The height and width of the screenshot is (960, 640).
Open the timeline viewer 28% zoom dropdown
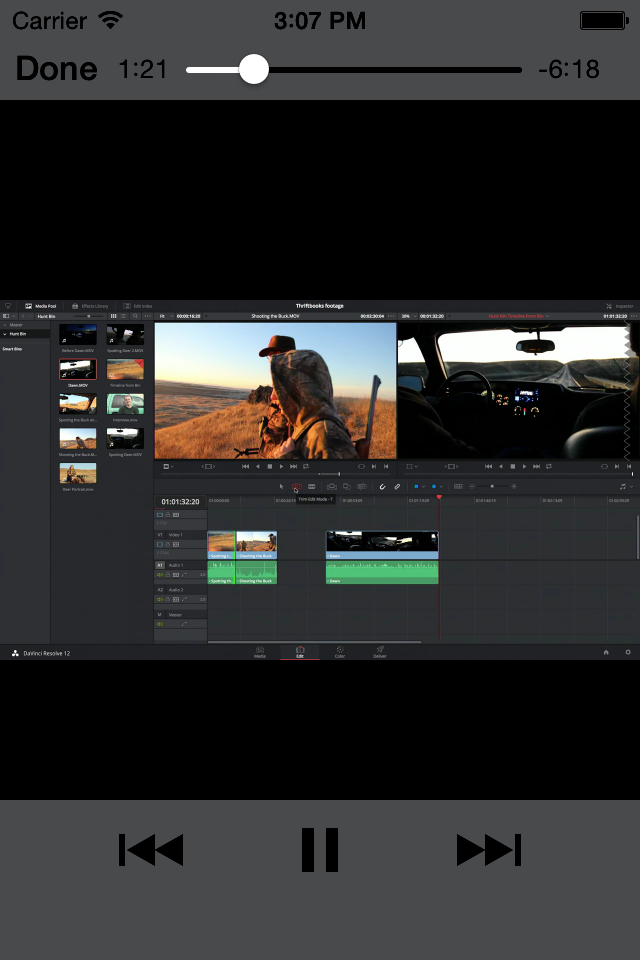click(408, 316)
